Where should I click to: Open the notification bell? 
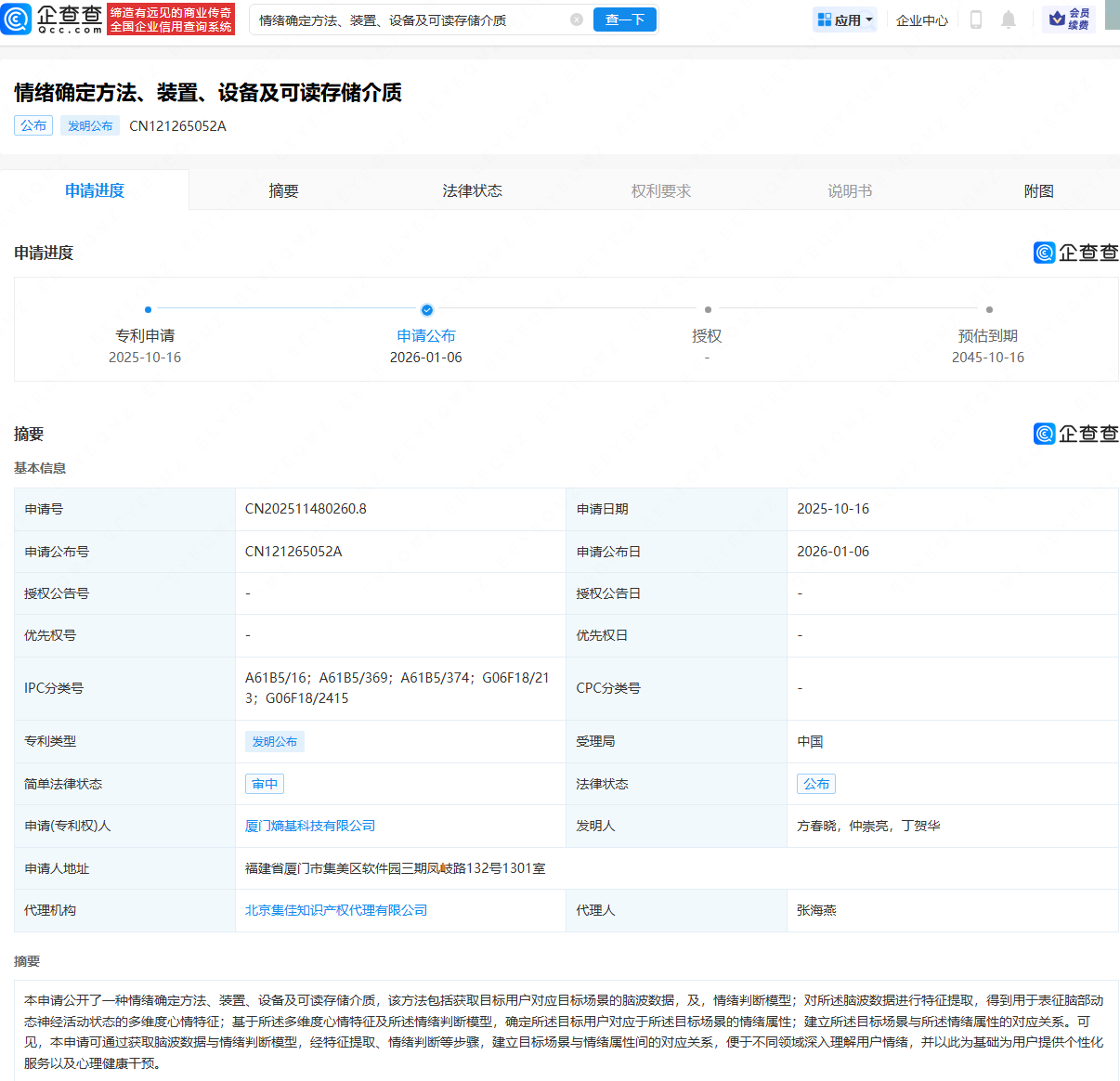click(x=1009, y=20)
